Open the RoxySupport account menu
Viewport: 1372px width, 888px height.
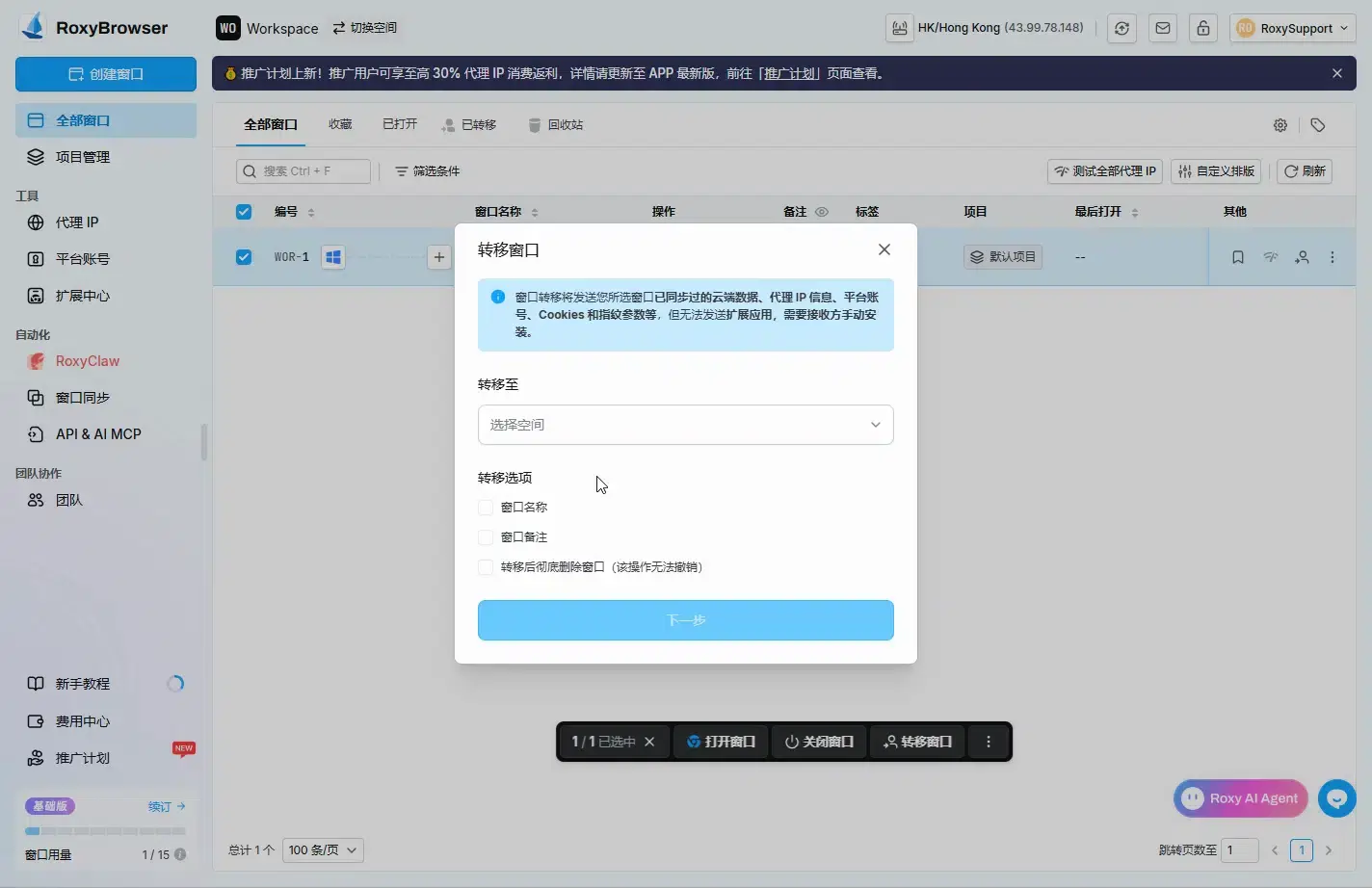coord(1292,28)
